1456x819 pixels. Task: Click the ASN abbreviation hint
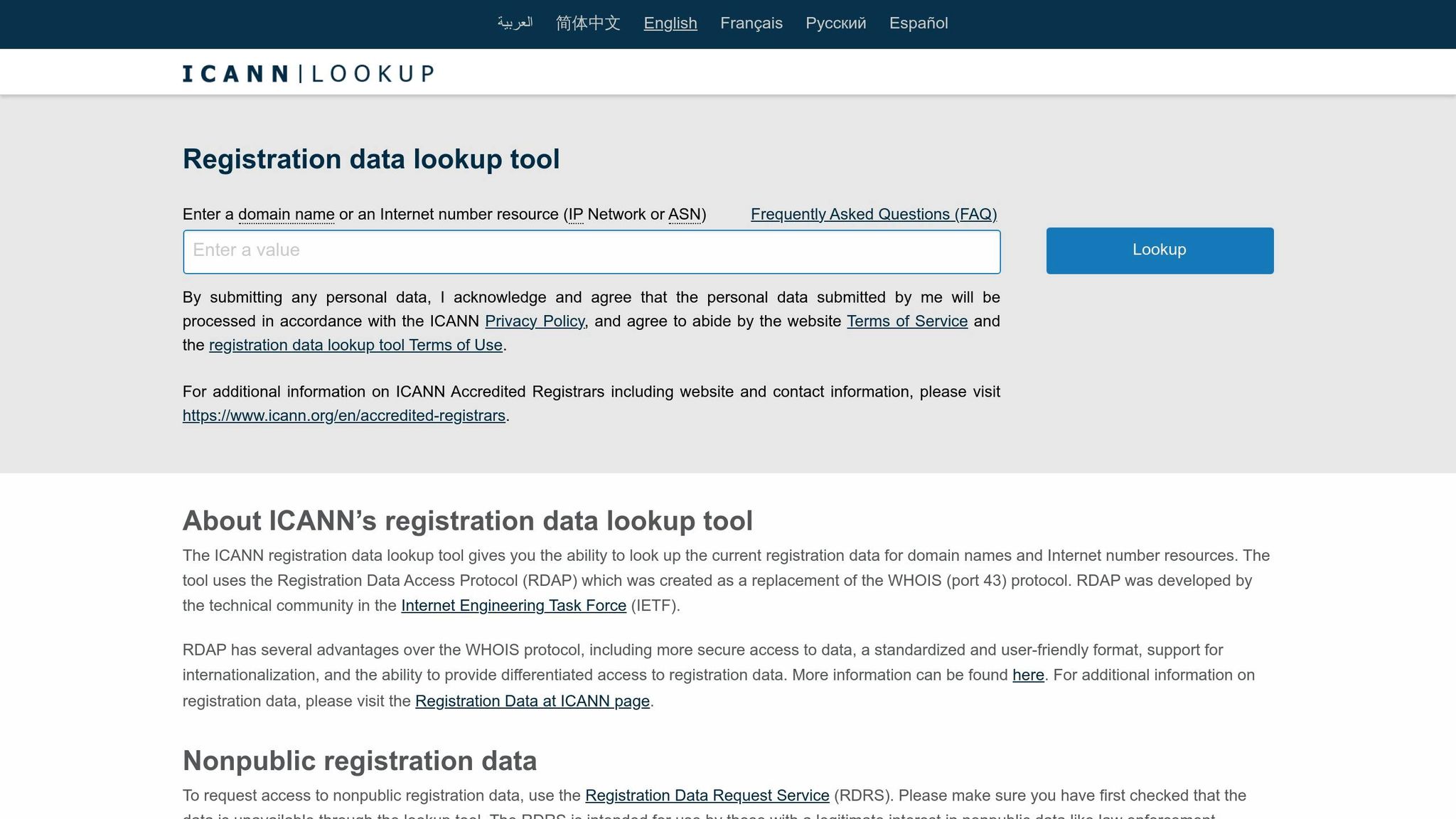click(686, 214)
